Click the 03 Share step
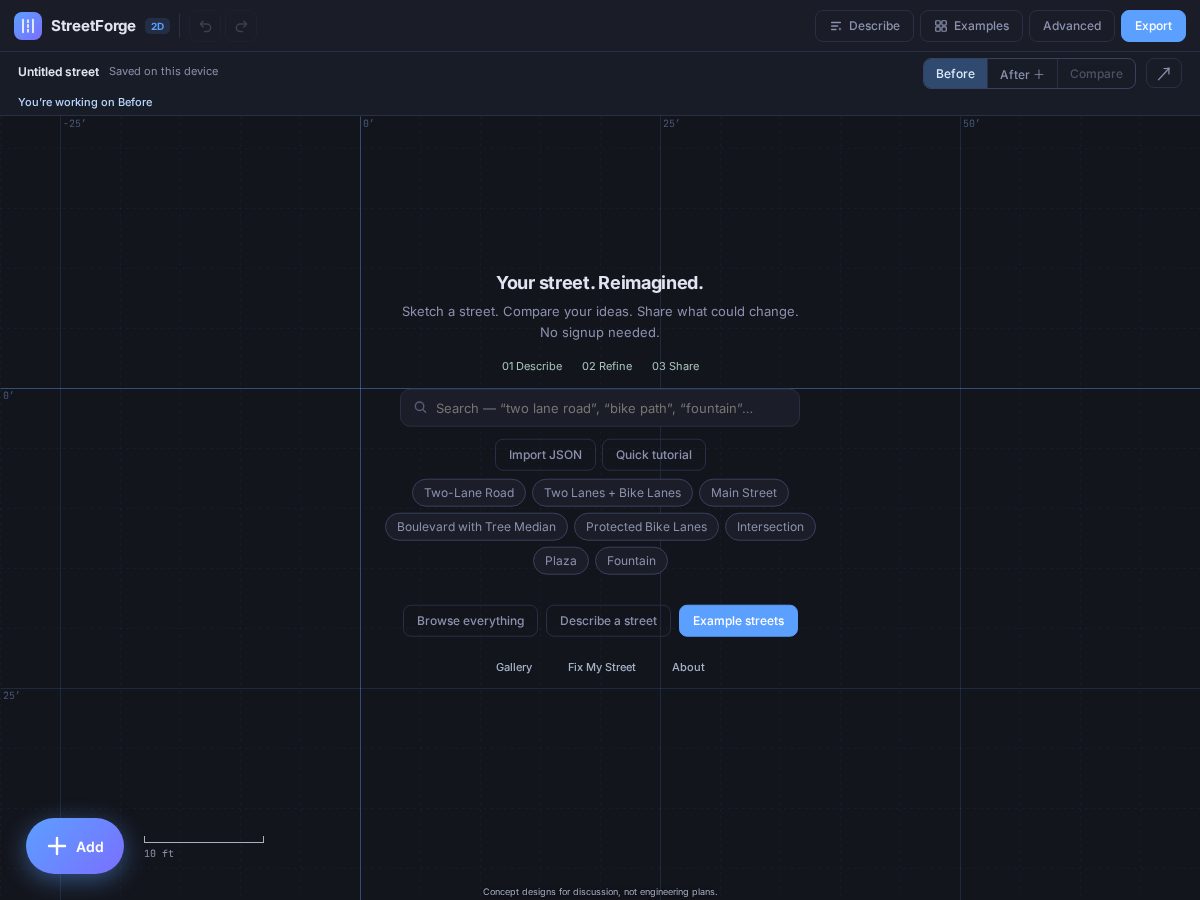 pyautogui.click(x=675, y=366)
